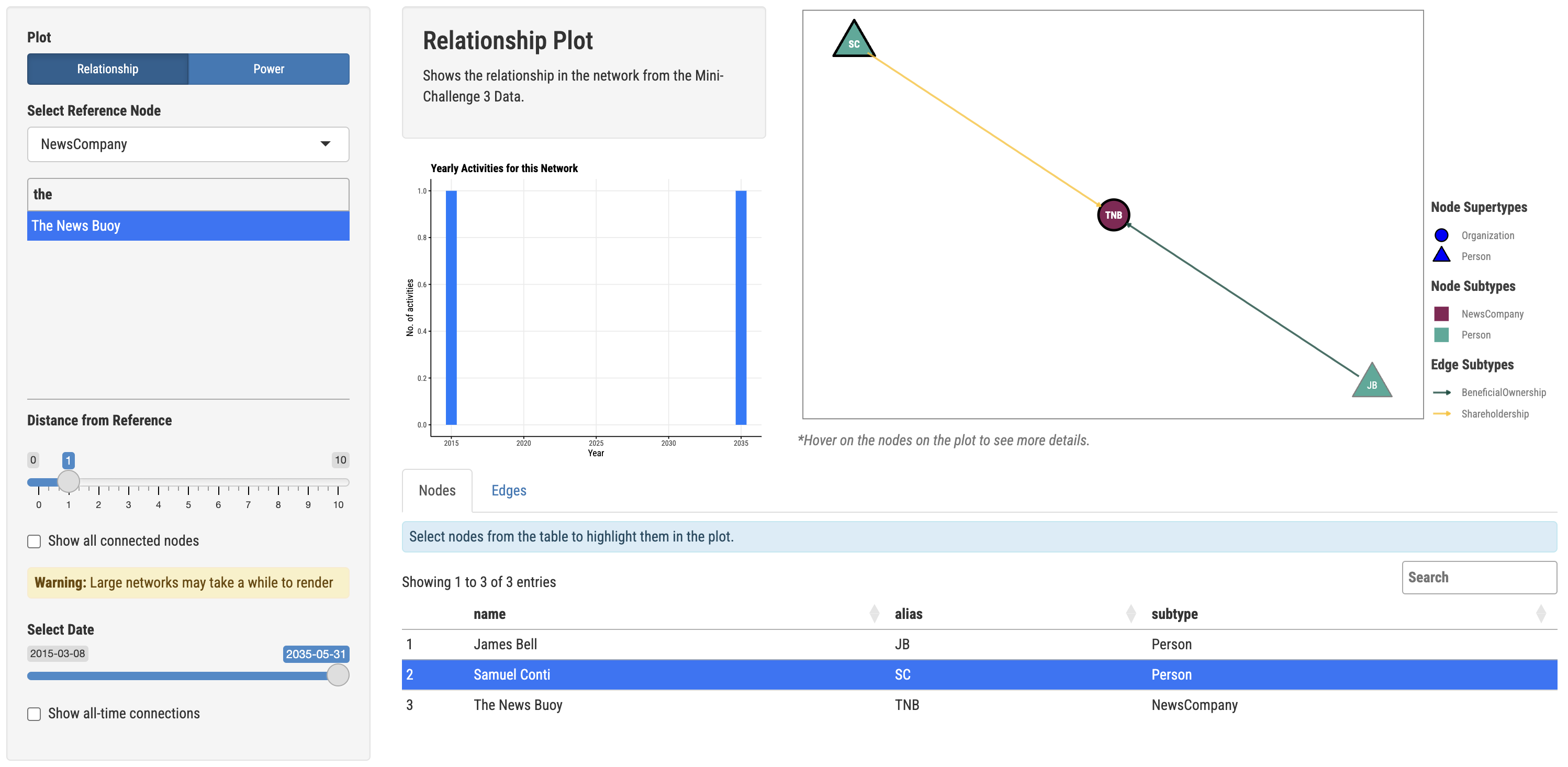Enable Show all connected nodes checkbox
The width and height of the screenshot is (1568, 767).
34,541
